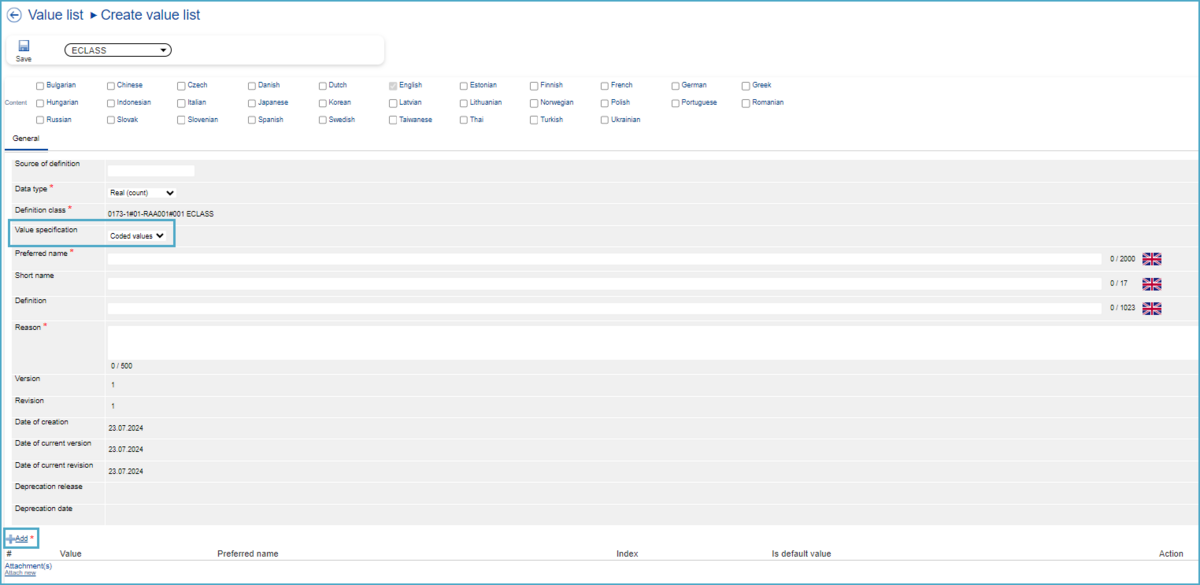The width and height of the screenshot is (1200, 585).
Task: Toggle the Bulgarian language checkbox
Action: (x=40, y=86)
